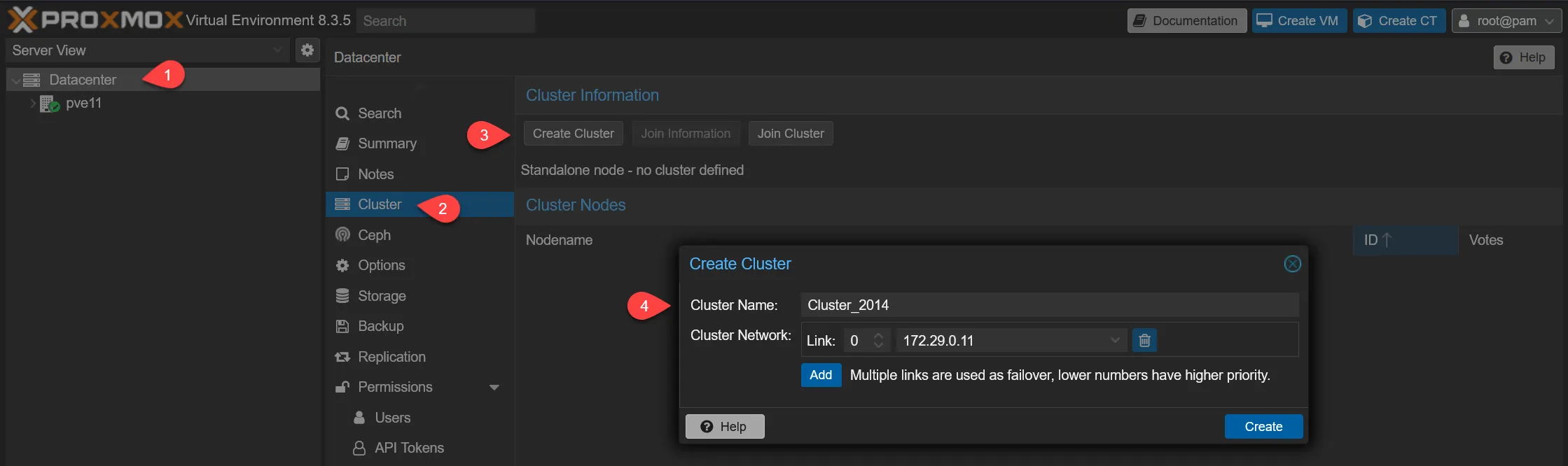Click the Join Cluster button
This screenshot has height=466, width=1568.
pyautogui.click(x=790, y=134)
